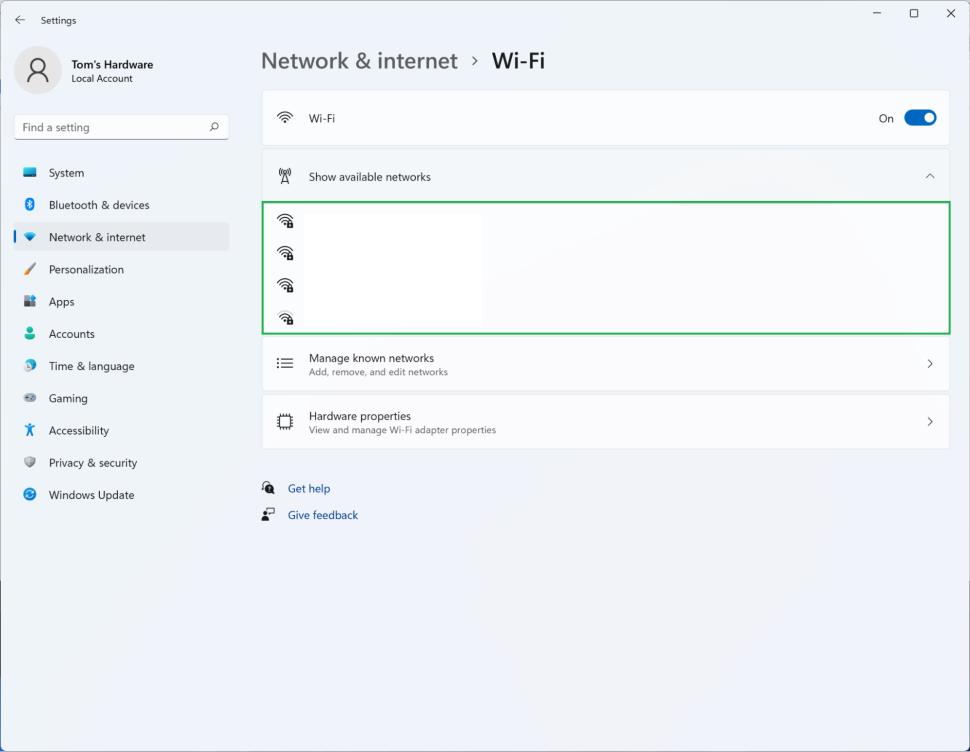The height and width of the screenshot is (752, 970).
Task: Turn off the Wi-Fi toggle
Action: tap(920, 117)
